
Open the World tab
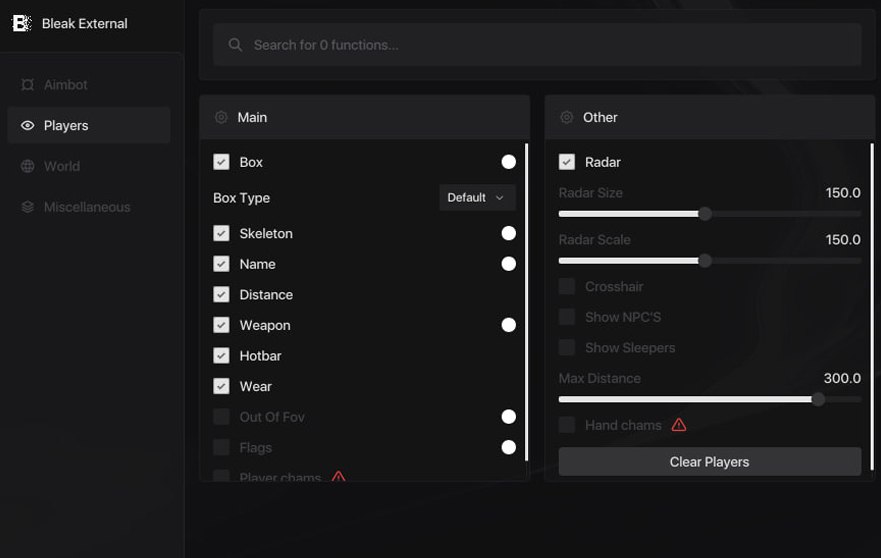[x=62, y=166]
